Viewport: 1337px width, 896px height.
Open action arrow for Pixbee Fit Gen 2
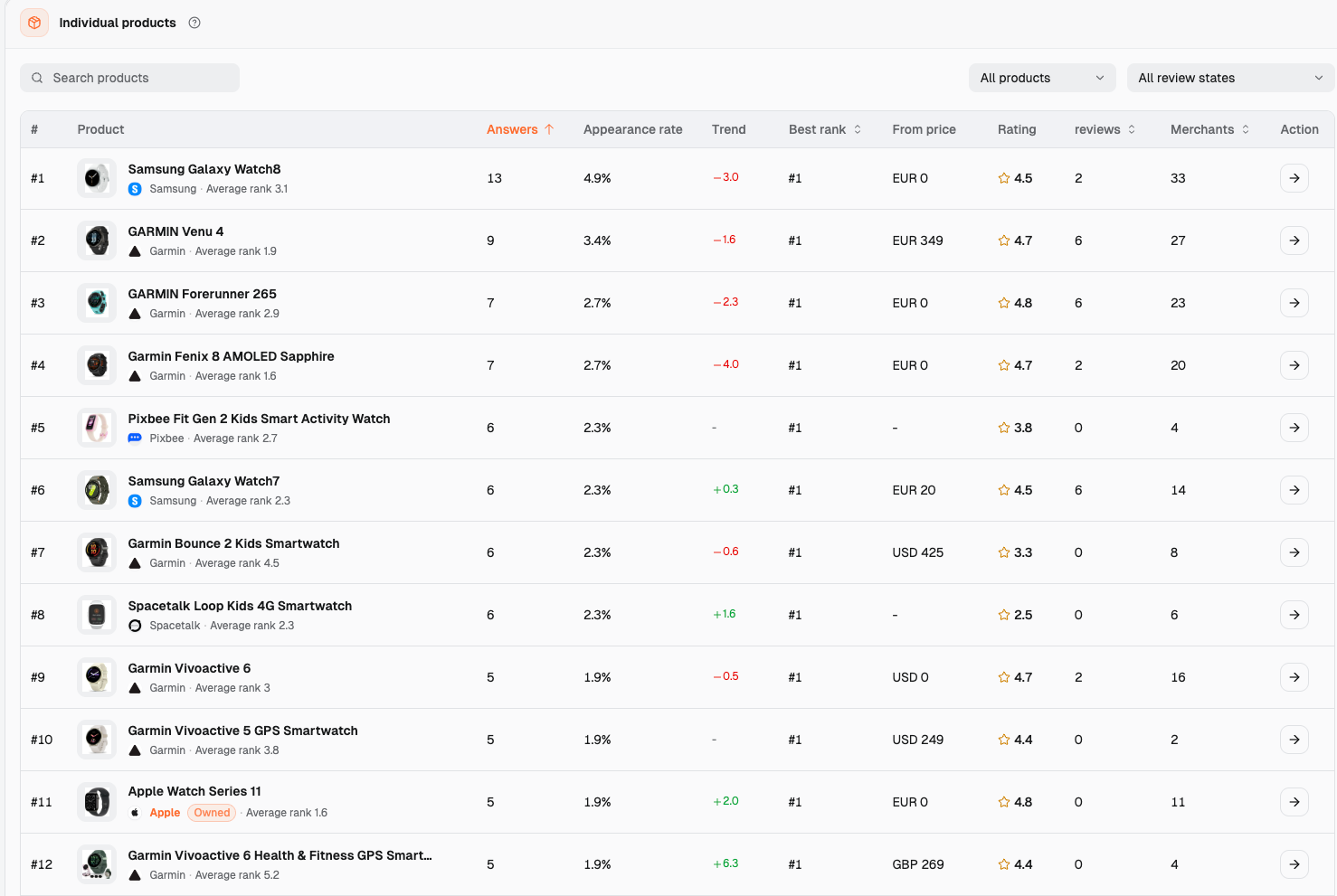[1294, 428]
